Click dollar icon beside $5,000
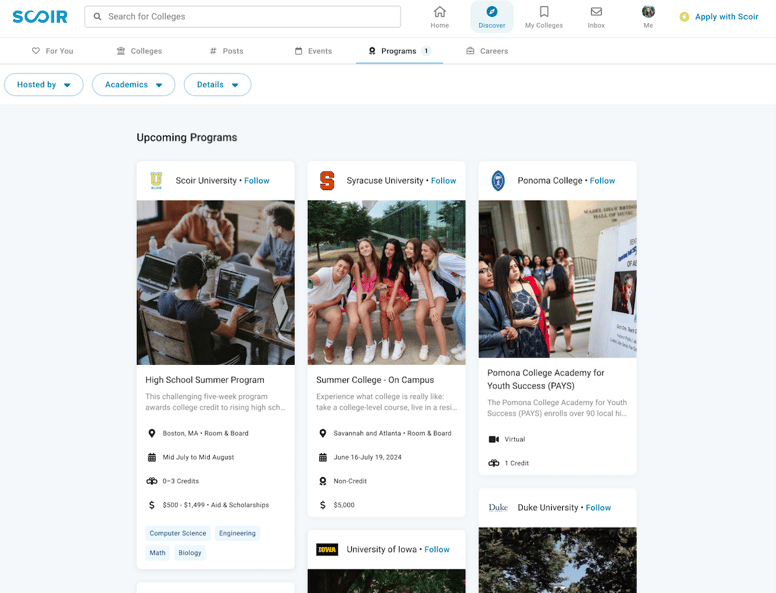Screen dimensions: 776x593 coord(323,505)
